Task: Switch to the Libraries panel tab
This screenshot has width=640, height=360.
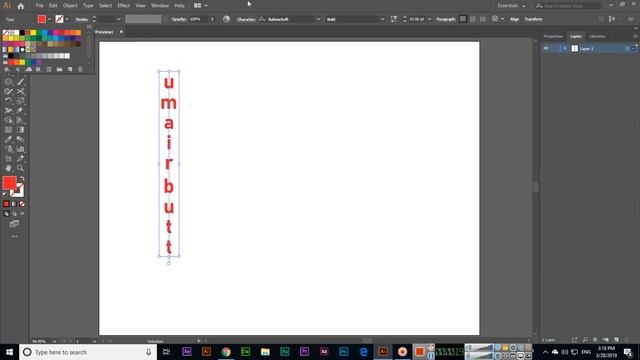Action: (597, 36)
